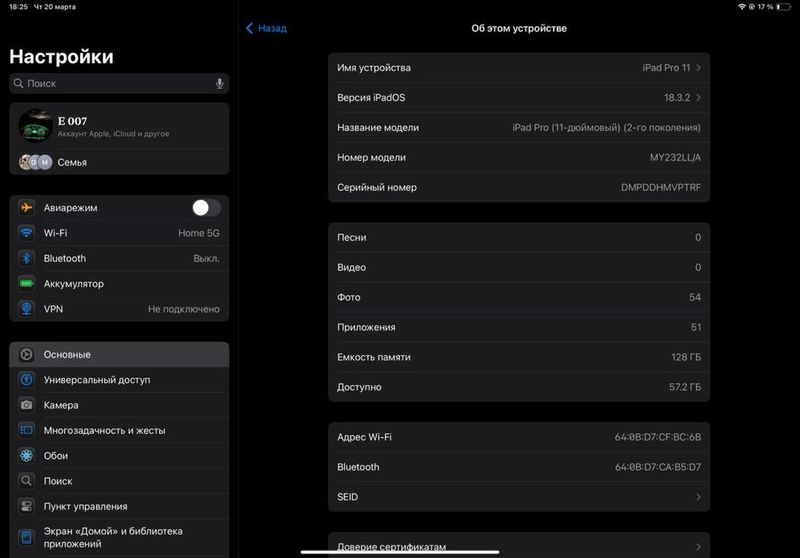Screen dimensions: 800x558
Task: Go back with the Назад button
Action: tap(266, 28)
